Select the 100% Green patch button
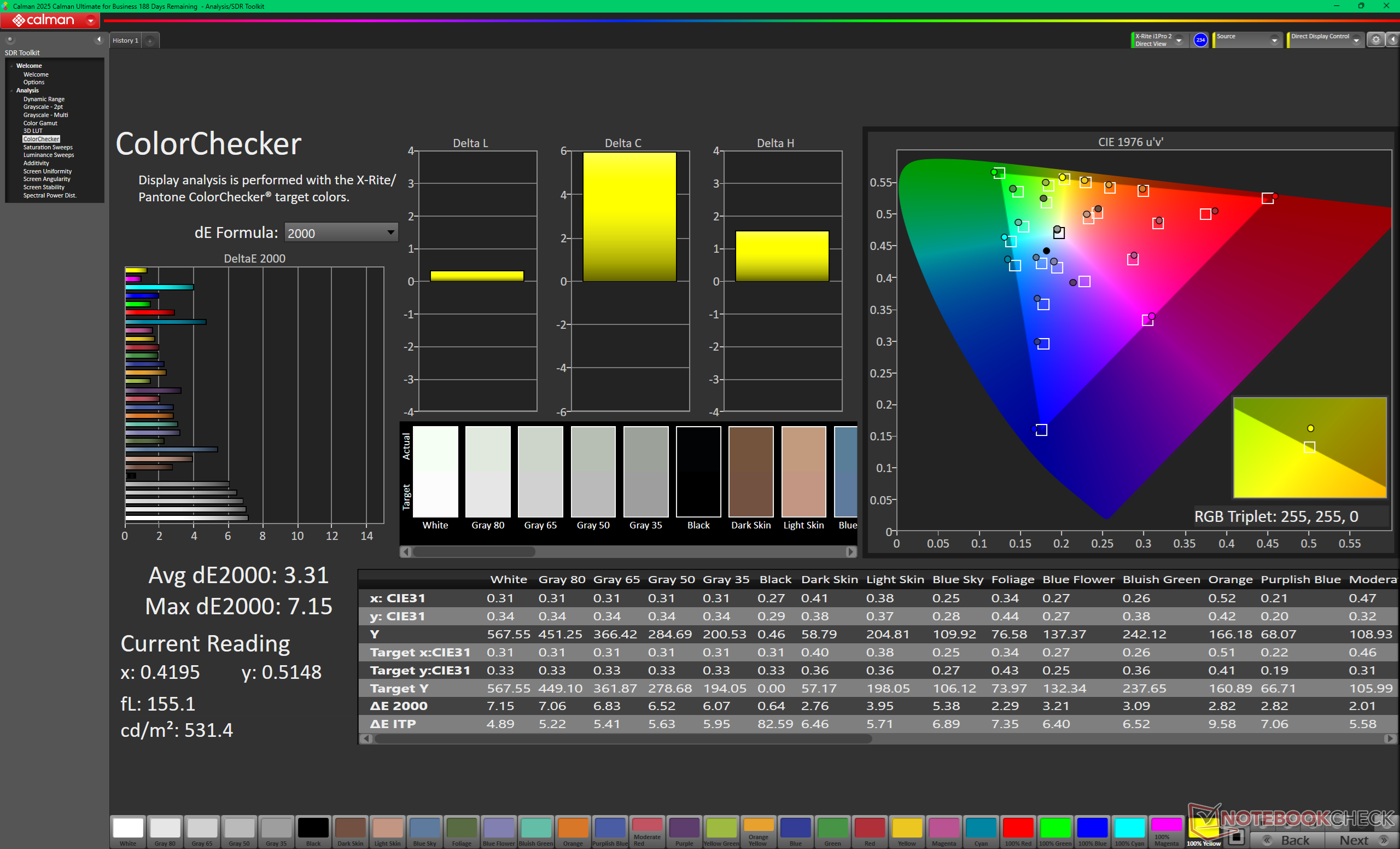 tap(1054, 831)
